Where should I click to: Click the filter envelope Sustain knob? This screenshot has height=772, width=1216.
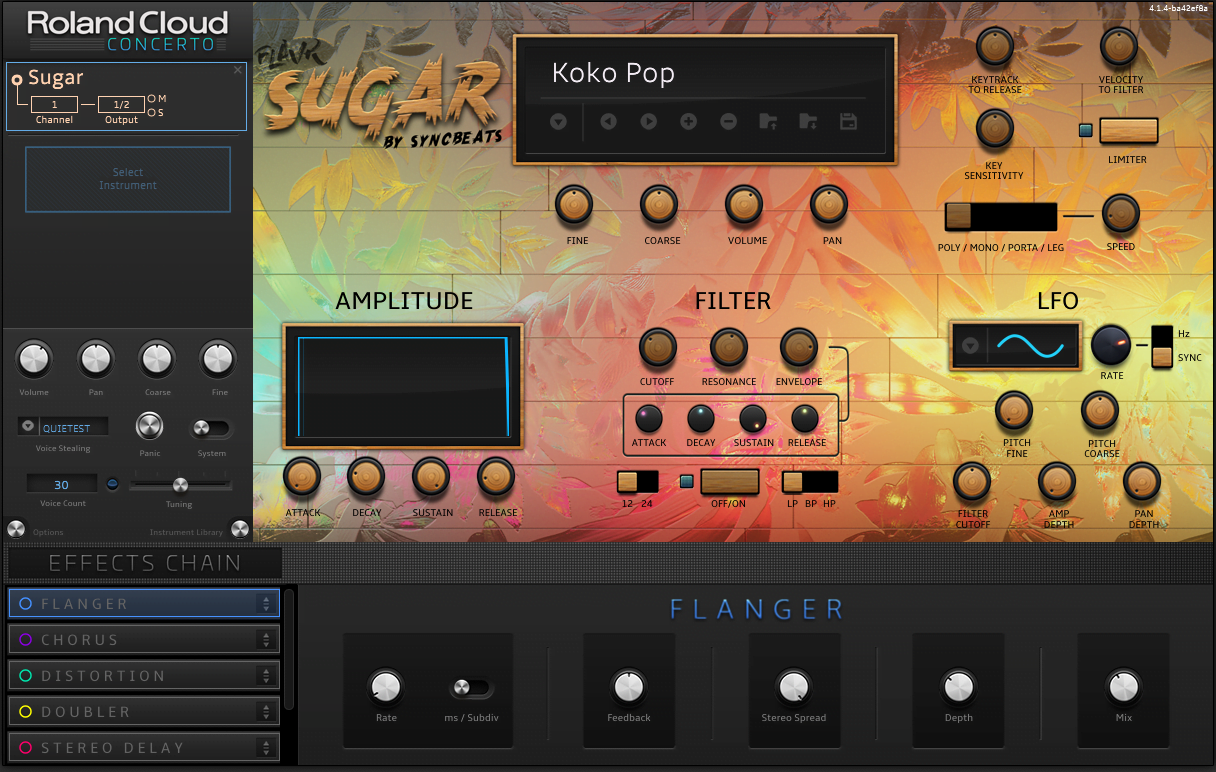click(x=753, y=418)
